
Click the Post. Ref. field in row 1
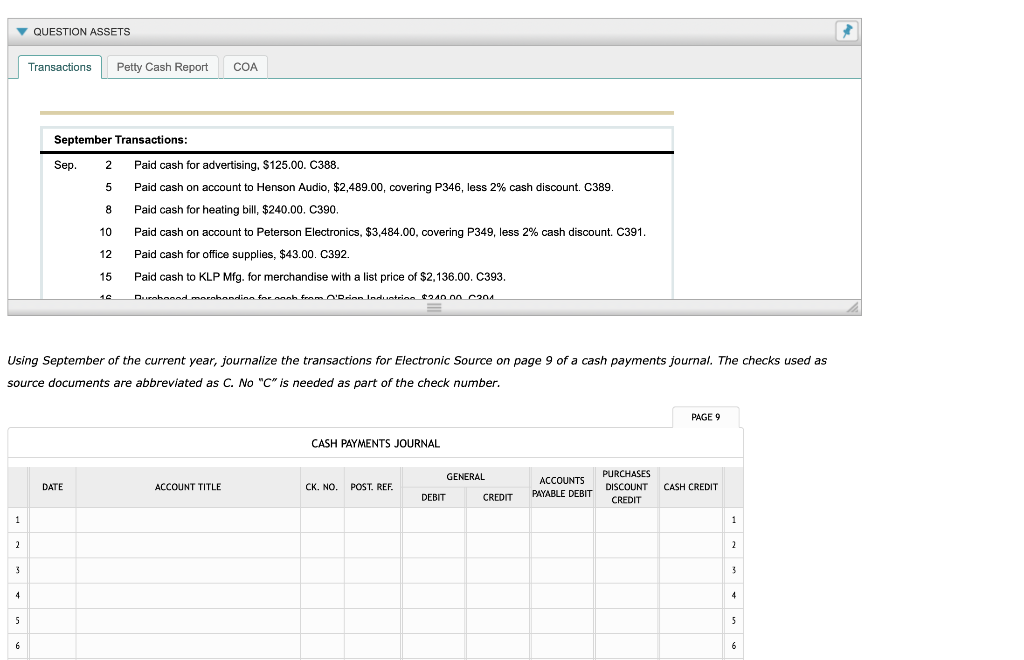click(372, 520)
